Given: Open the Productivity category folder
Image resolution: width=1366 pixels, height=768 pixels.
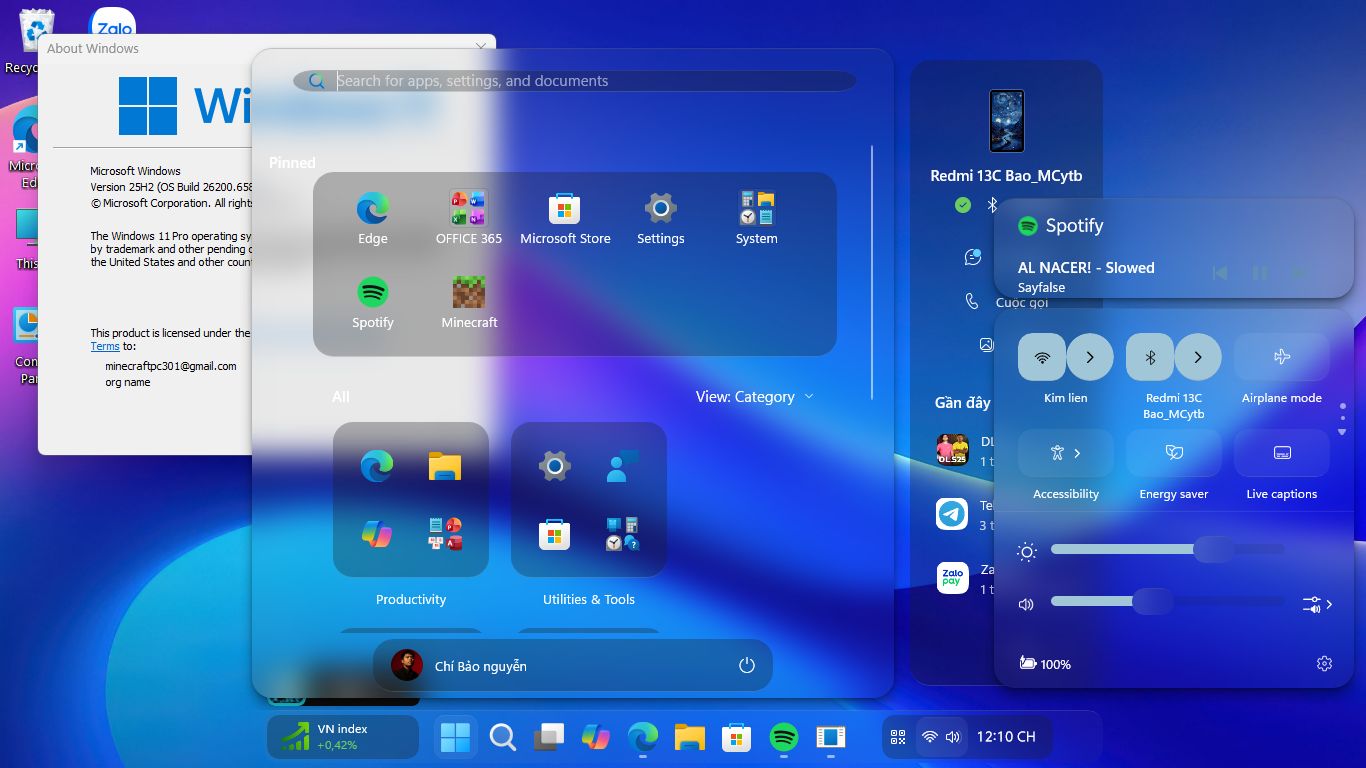Looking at the screenshot, I should [x=411, y=499].
